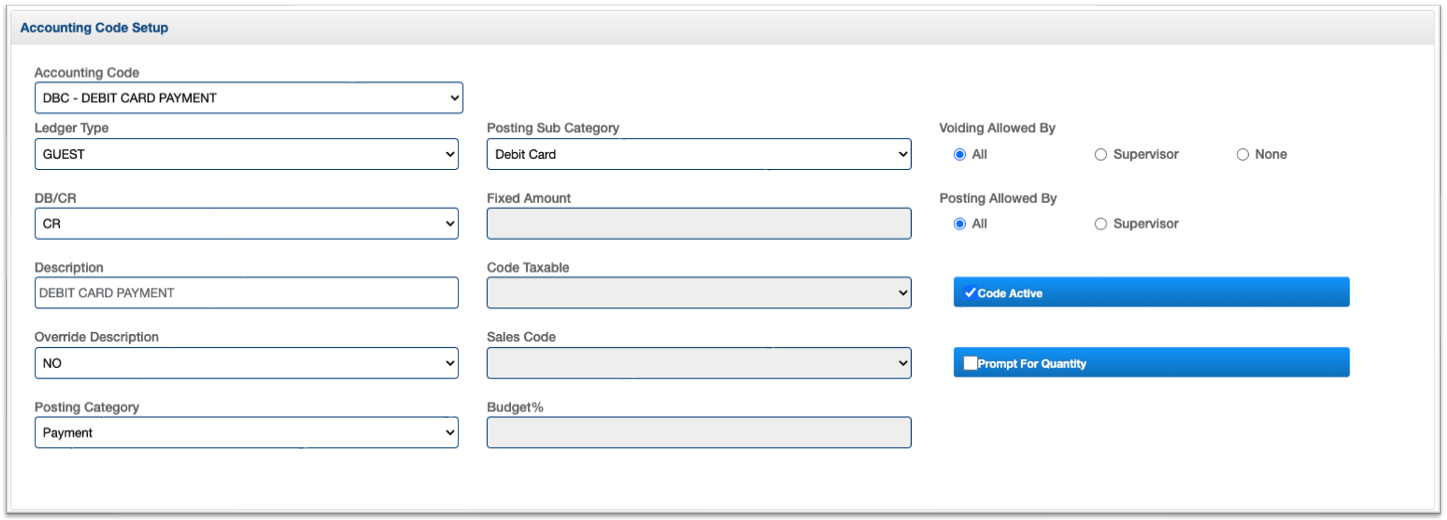The image size is (1447, 520).
Task: Expand the Ledger Type dropdown
Action: pyautogui.click(x=246, y=154)
